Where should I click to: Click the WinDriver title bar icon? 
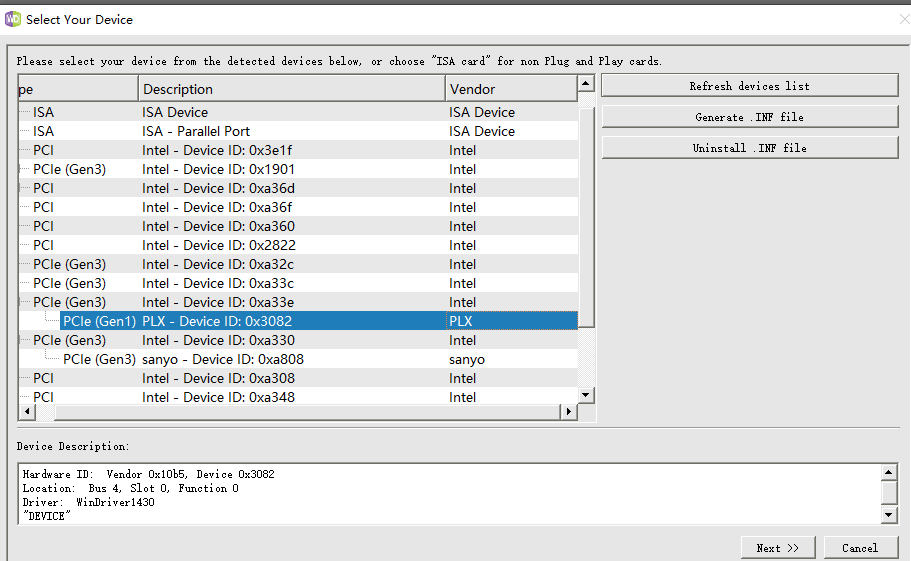(x=12, y=19)
